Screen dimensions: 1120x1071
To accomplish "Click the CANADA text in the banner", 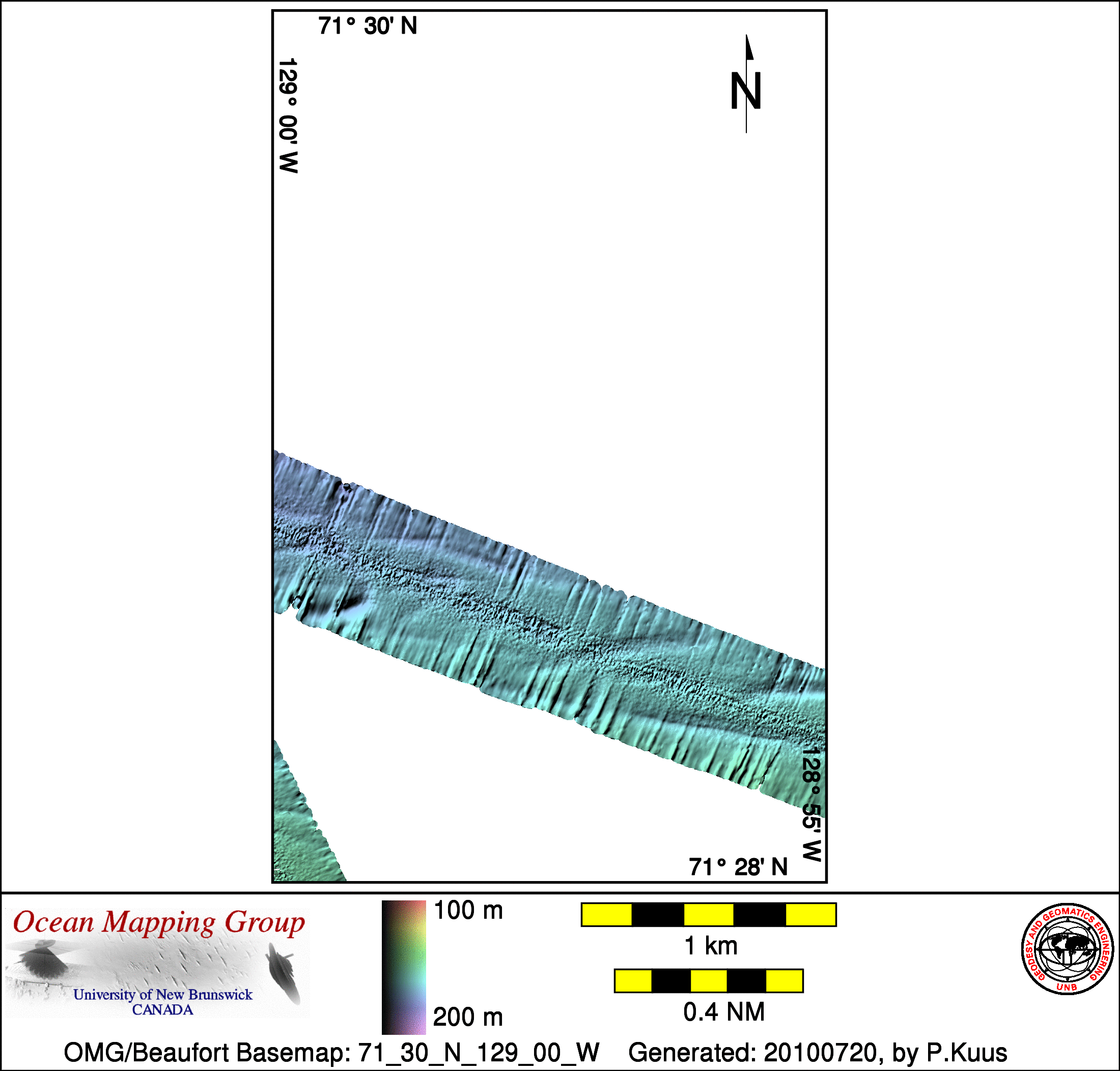I will [162, 1010].
